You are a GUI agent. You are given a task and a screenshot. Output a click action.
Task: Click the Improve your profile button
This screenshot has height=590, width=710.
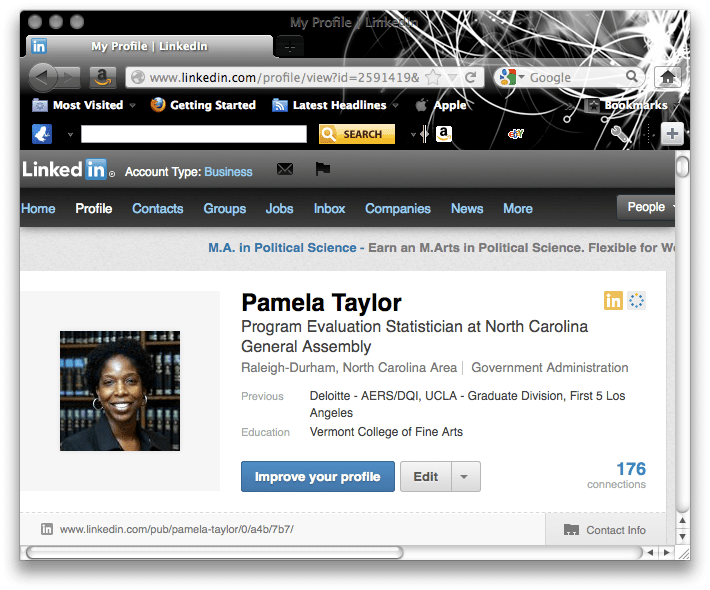317,477
